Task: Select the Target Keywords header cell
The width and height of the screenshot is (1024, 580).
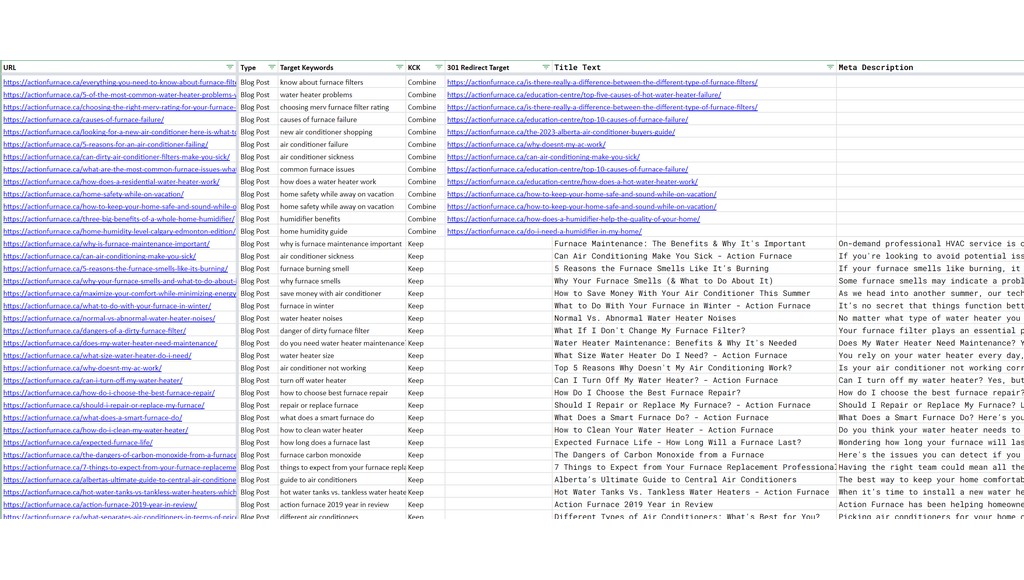Action: point(342,67)
